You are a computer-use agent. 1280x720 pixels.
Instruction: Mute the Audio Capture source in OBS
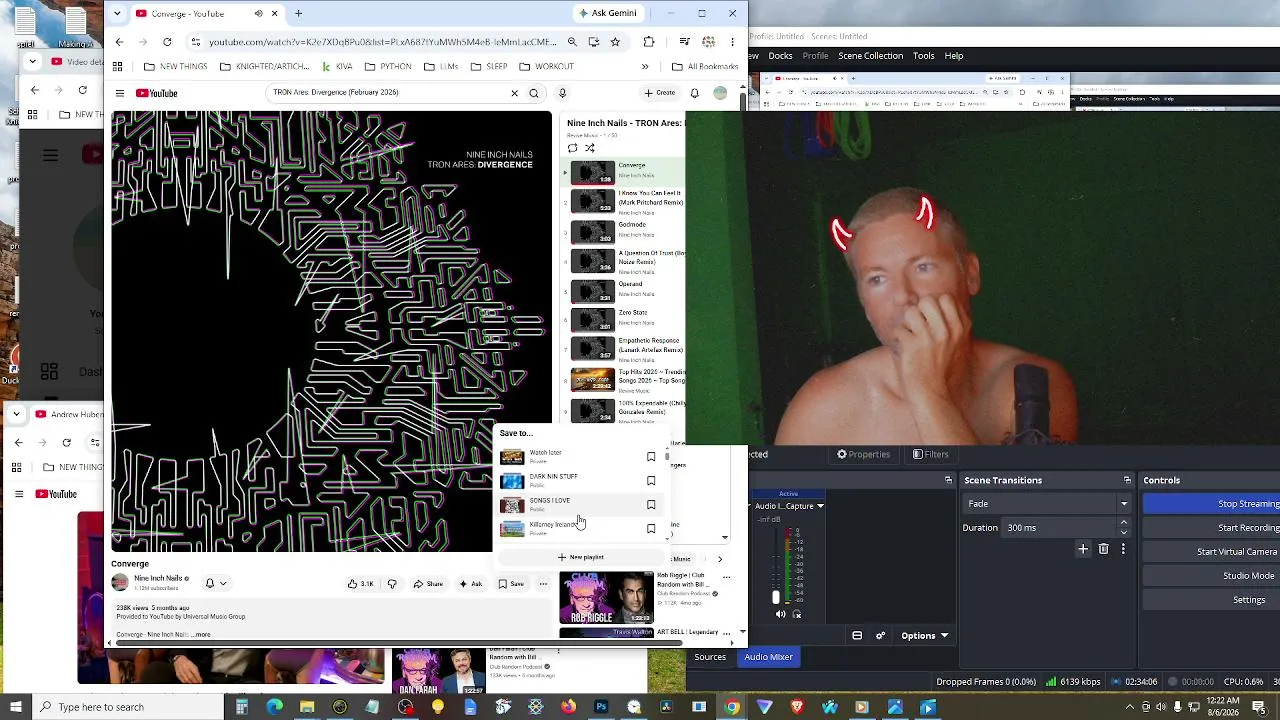pyautogui.click(x=781, y=614)
